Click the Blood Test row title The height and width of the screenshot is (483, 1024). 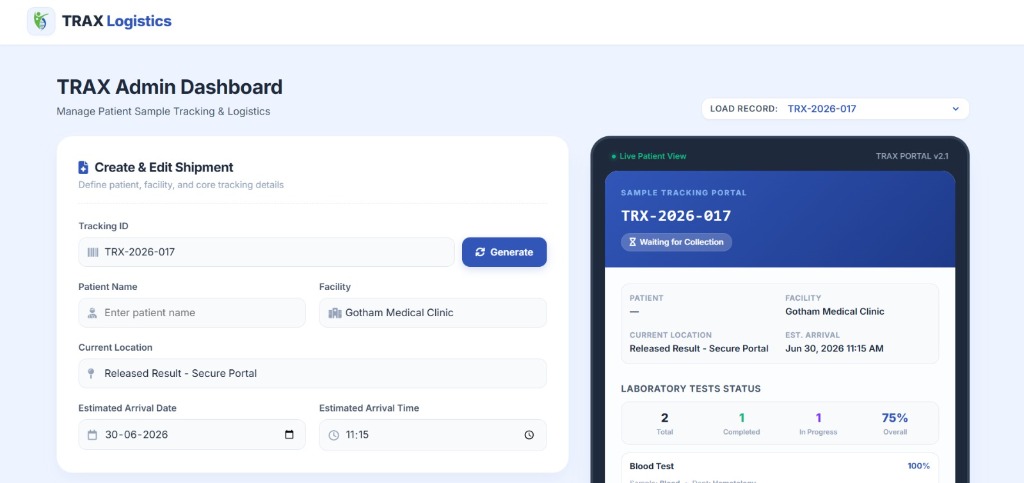pos(652,466)
